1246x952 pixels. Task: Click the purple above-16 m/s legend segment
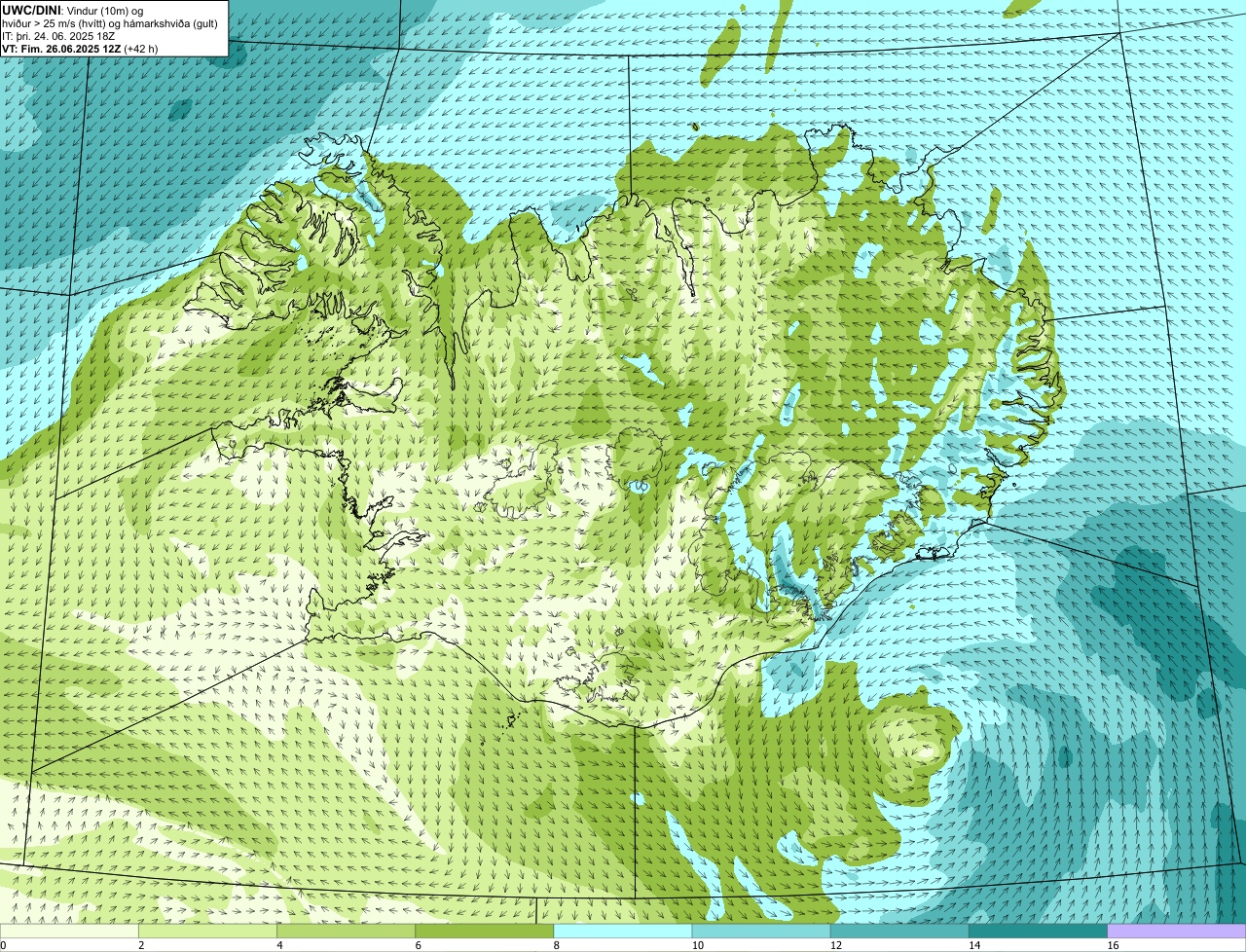pos(1177,931)
